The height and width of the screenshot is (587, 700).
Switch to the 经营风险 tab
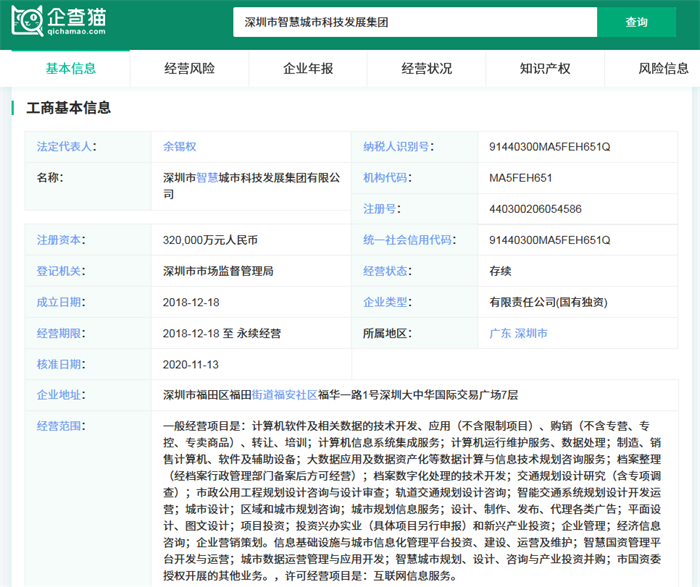pyautogui.click(x=189, y=69)
